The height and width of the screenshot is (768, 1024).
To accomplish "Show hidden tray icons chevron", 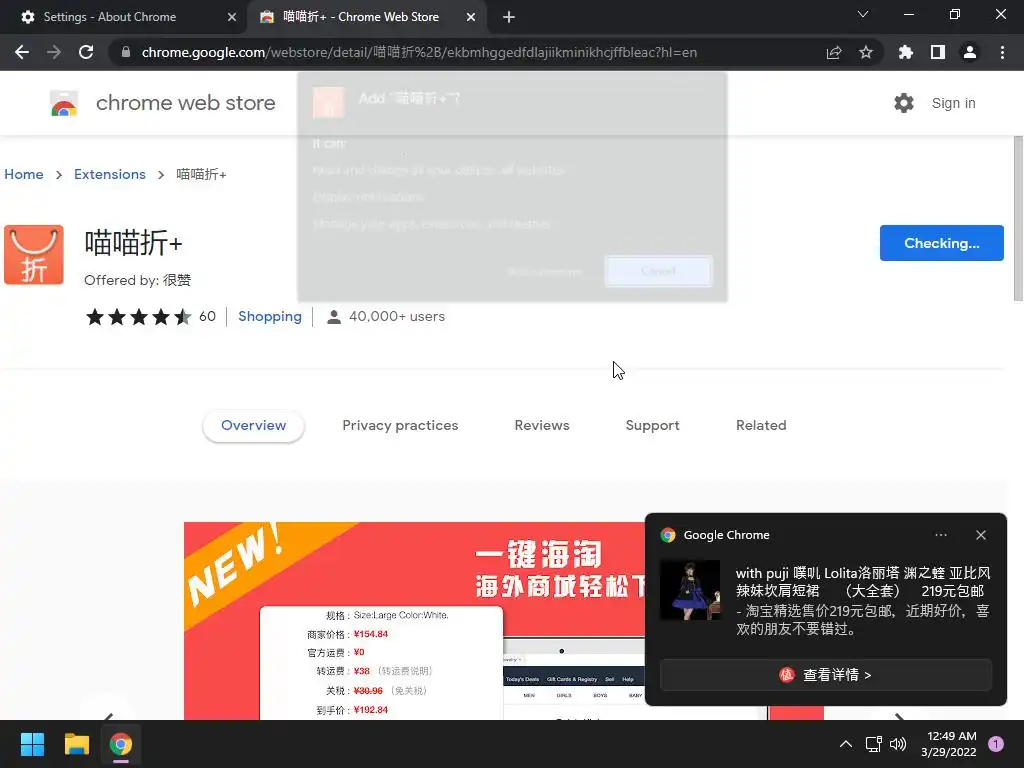I will click(x=846, y=744).
